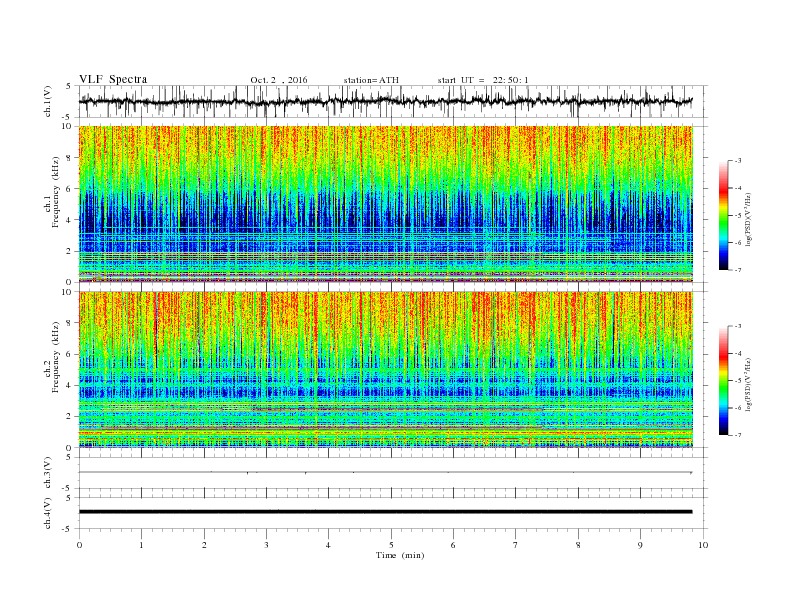Click inside the ch.2 frequency spectrogram
792x612 pixels.
(x=386, y=370)
